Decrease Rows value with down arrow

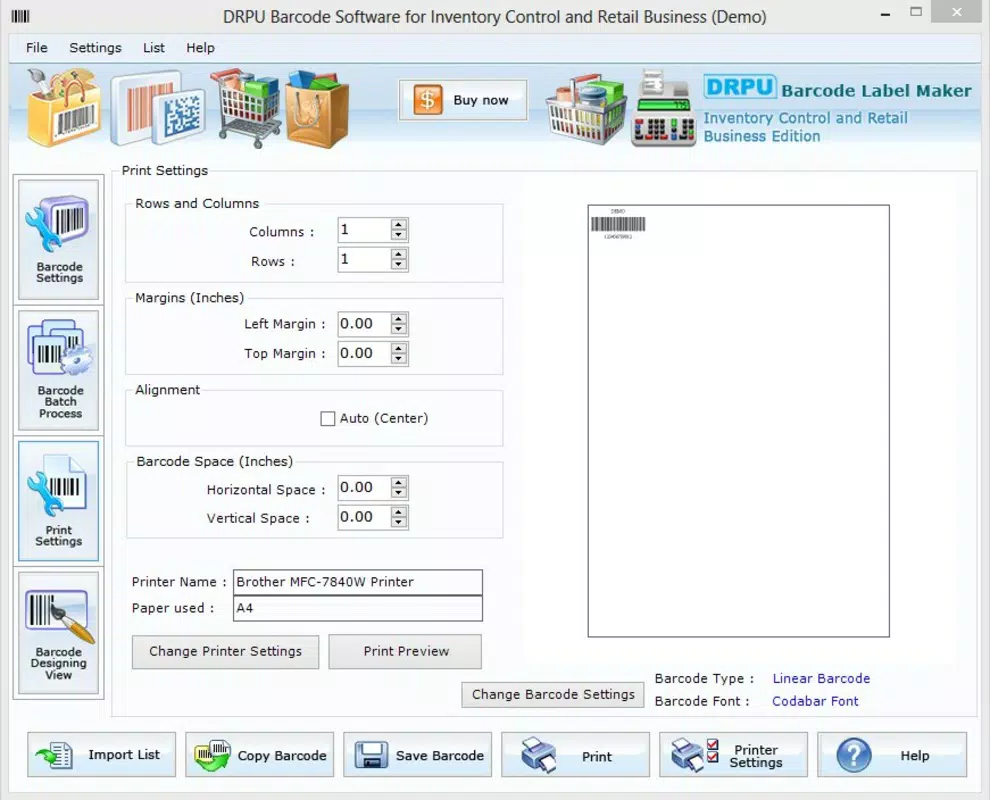(398, 265)
